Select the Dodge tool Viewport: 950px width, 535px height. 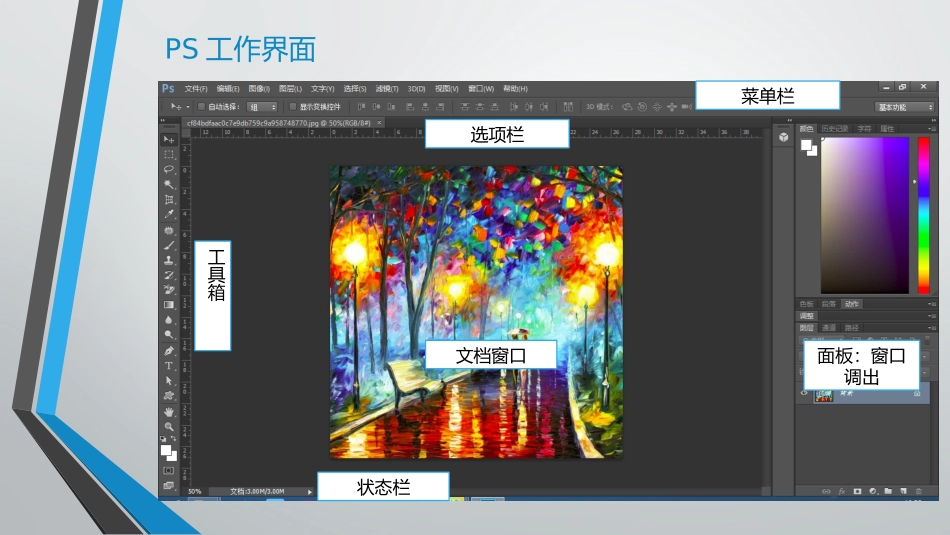169,334
